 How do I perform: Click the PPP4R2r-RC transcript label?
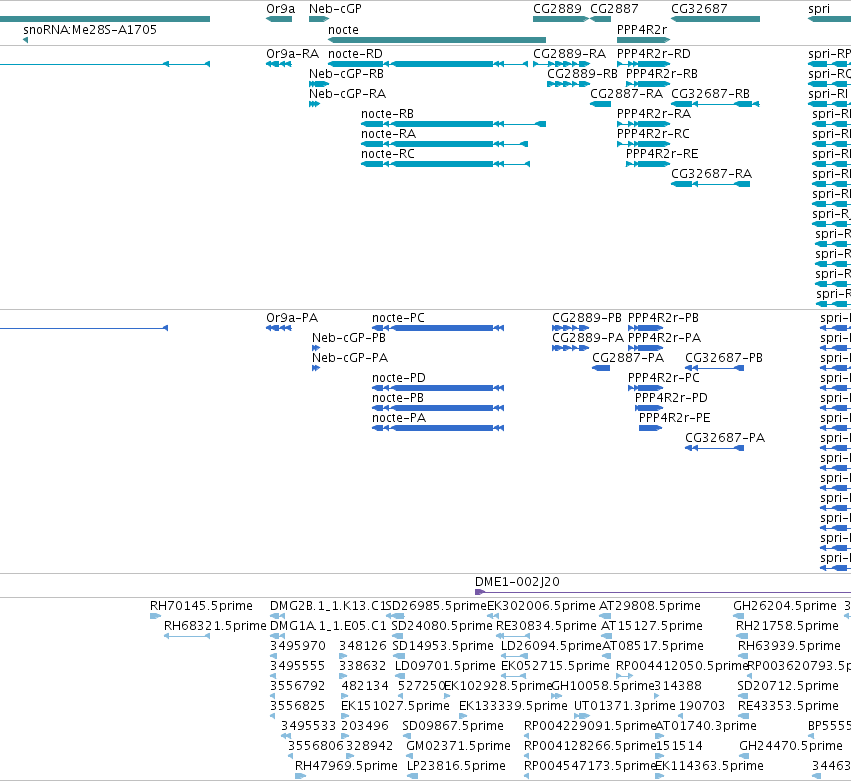[653, 134]
